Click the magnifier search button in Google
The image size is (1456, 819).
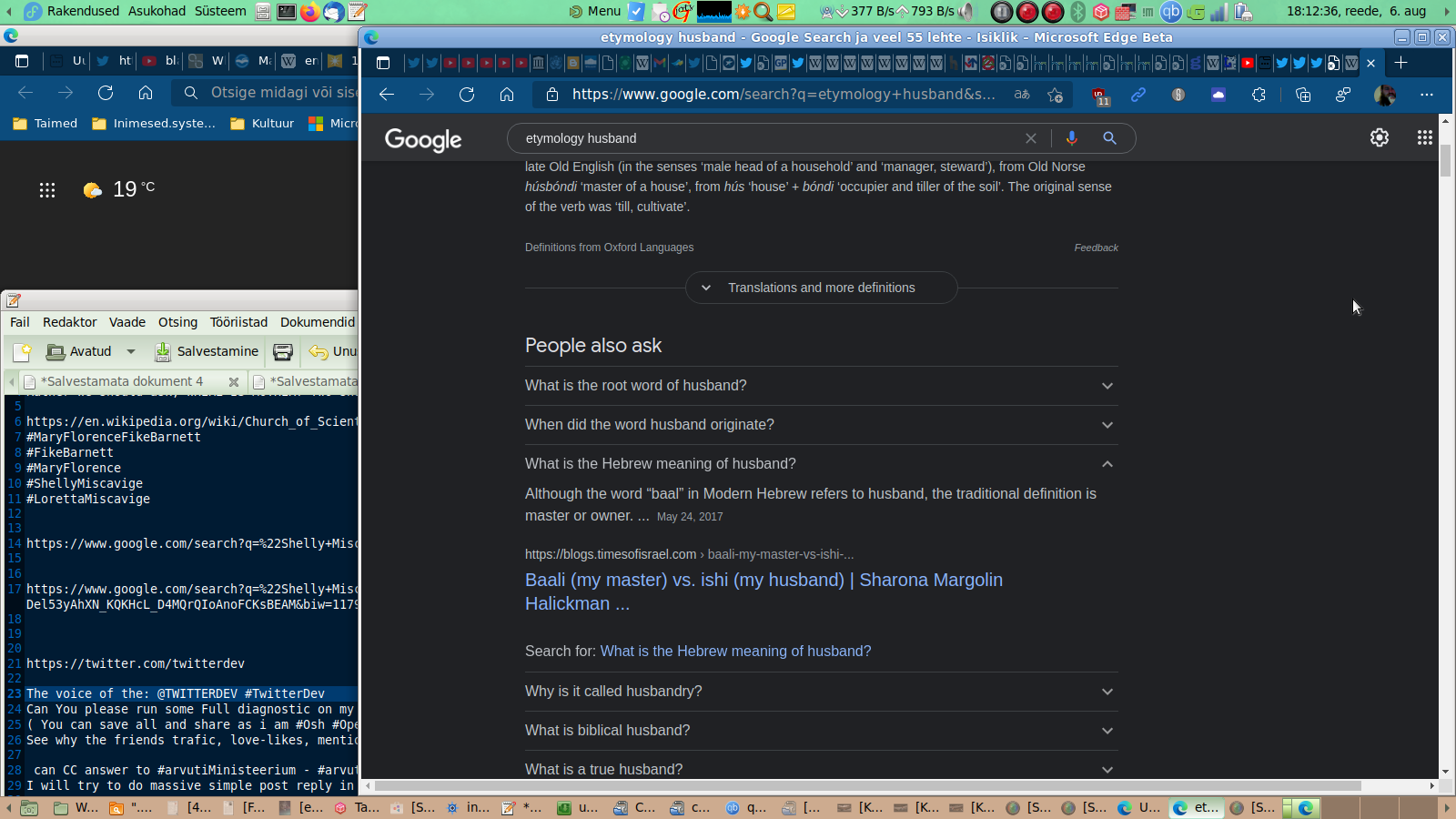coord(1109,138)
